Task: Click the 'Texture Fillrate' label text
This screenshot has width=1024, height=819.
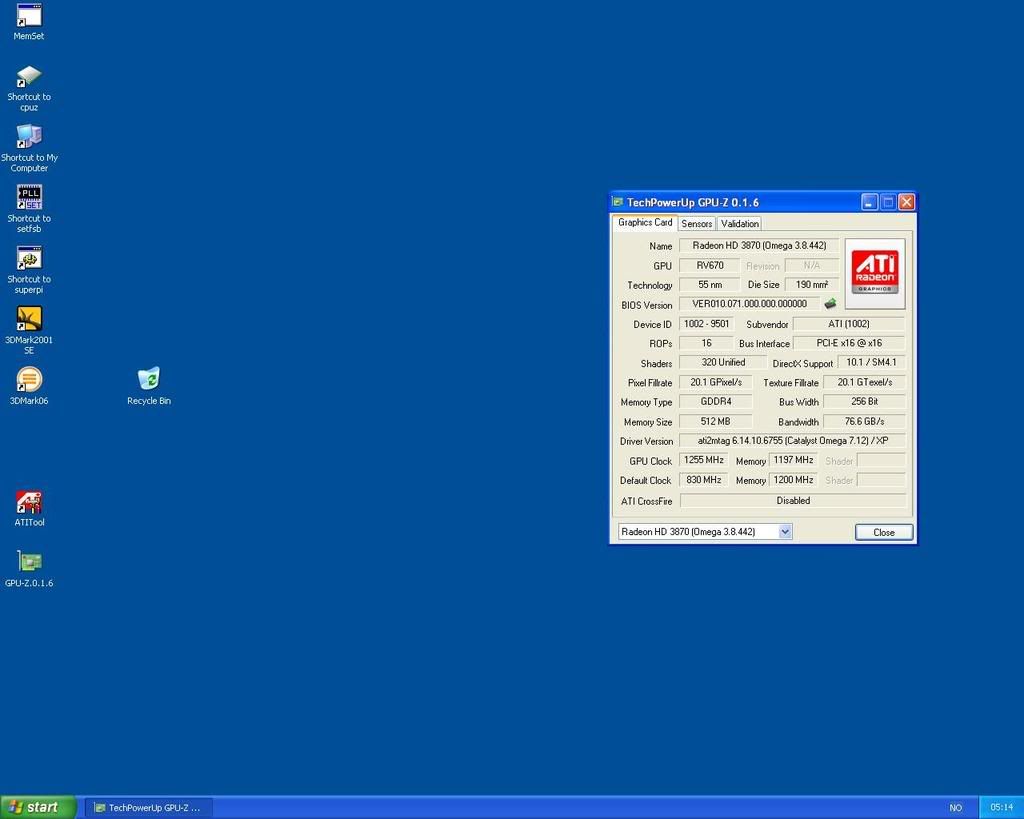Action: pyautogui.click(x=791, y=383)
